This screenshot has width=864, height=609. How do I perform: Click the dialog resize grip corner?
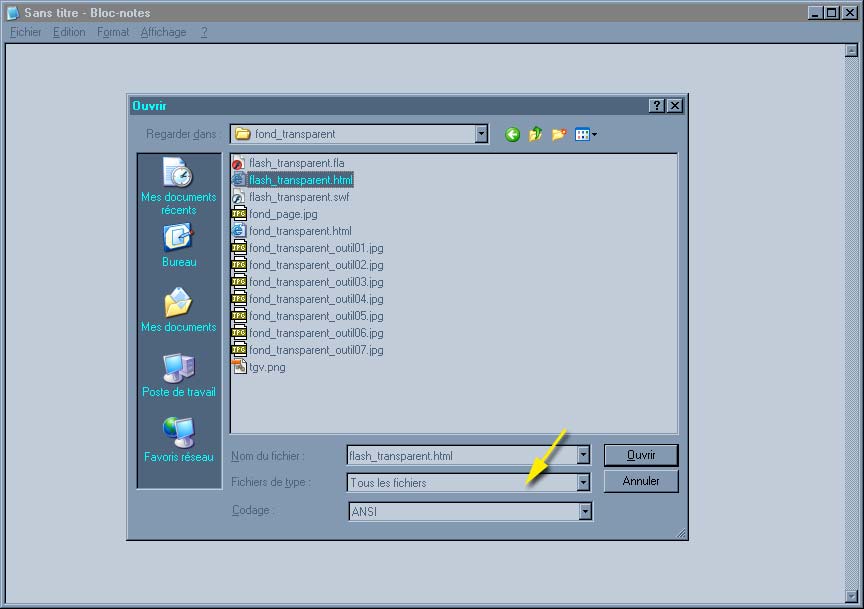click(x=681, y=533)
